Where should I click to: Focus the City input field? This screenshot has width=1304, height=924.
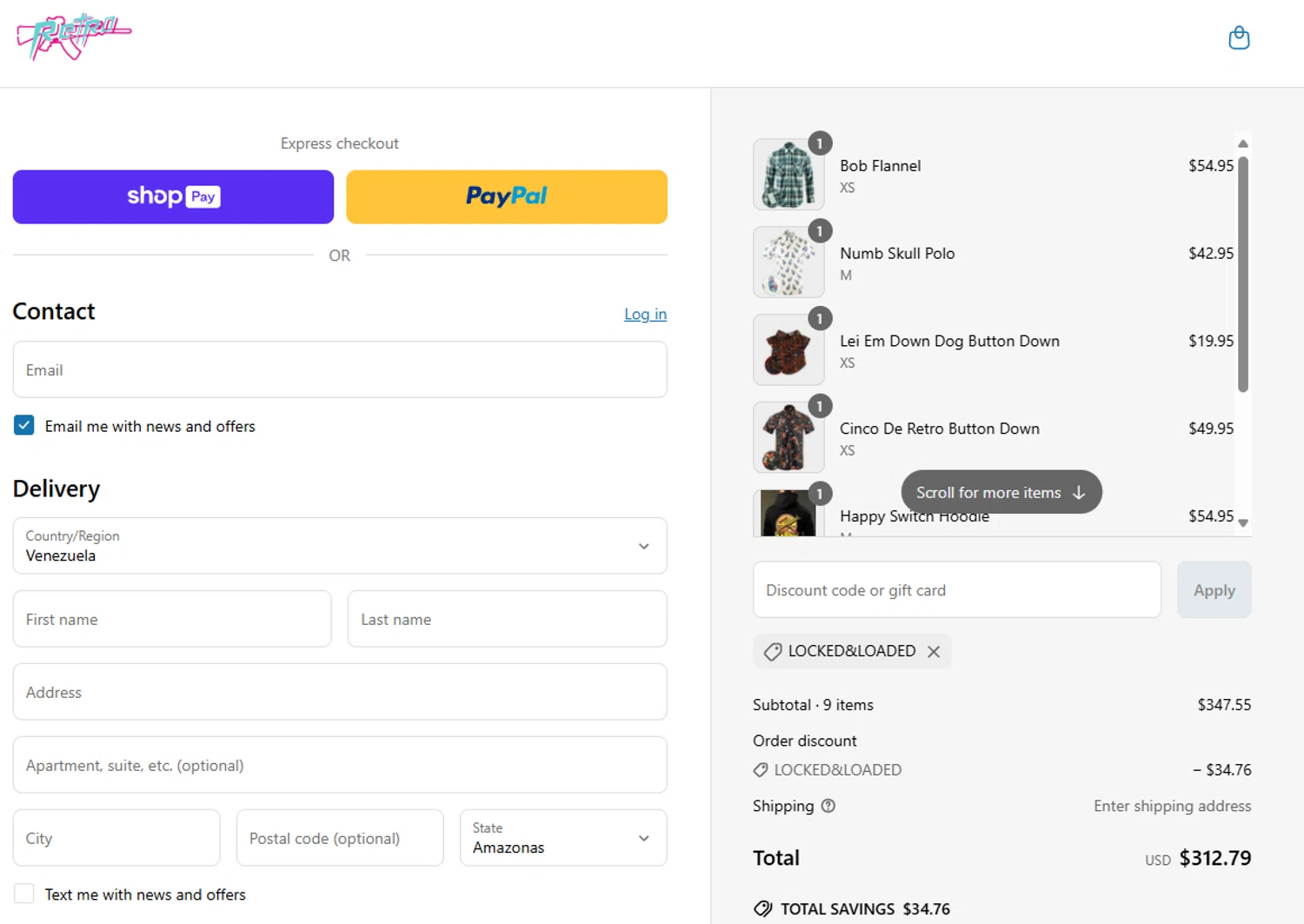pos(116,838)
